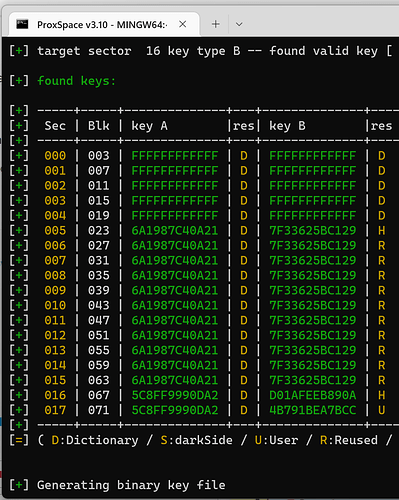The width and height of the screenshot is (399, 500).
Task: Click the 'Blk' column header
Action: (x=99, y=126)
